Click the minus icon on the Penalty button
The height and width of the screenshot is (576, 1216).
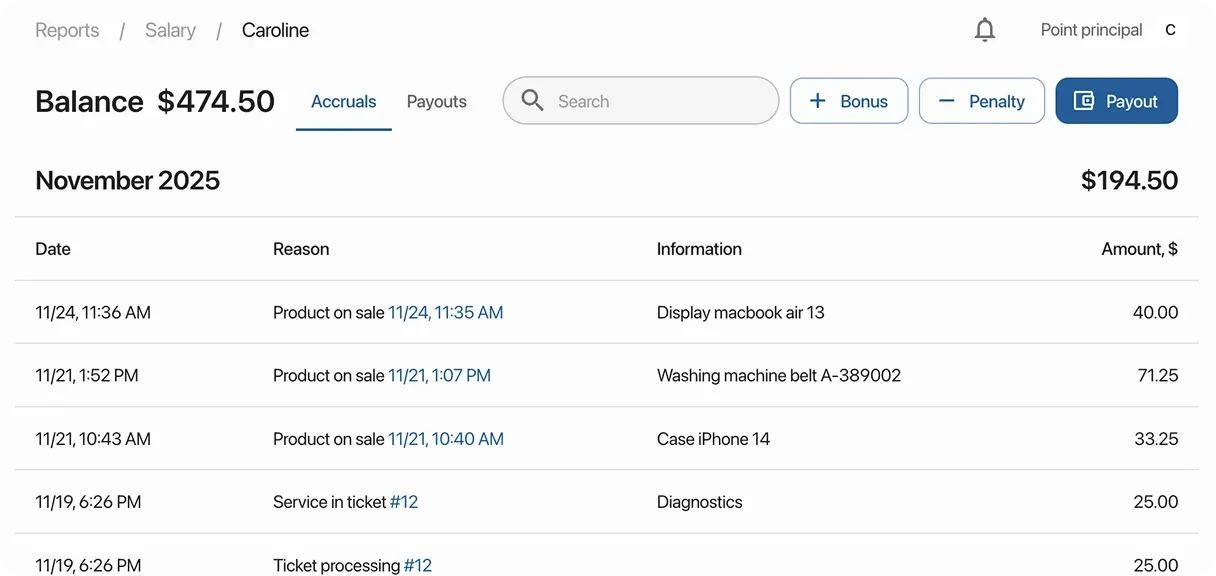[x=947, y=100]
